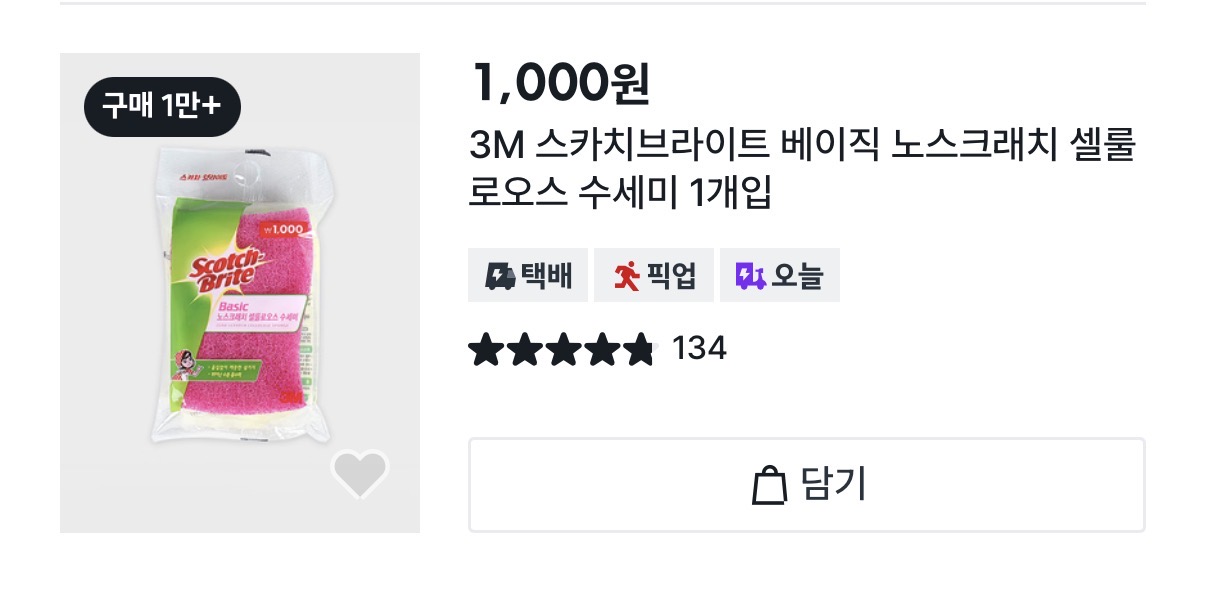Click the first star in the rating
Screen dimensions: 1206x597
tap(485, 350)
